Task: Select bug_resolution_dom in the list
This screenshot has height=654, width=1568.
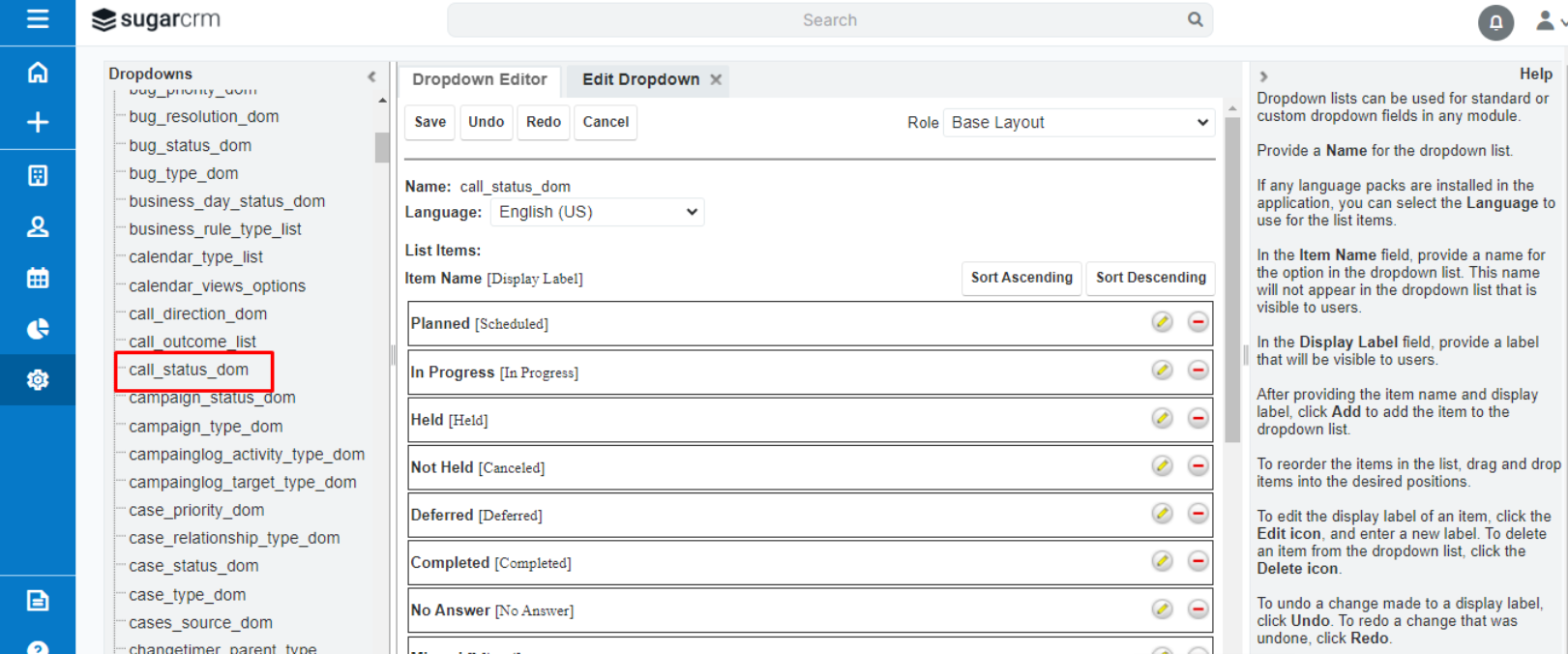Action: (204, 116)
